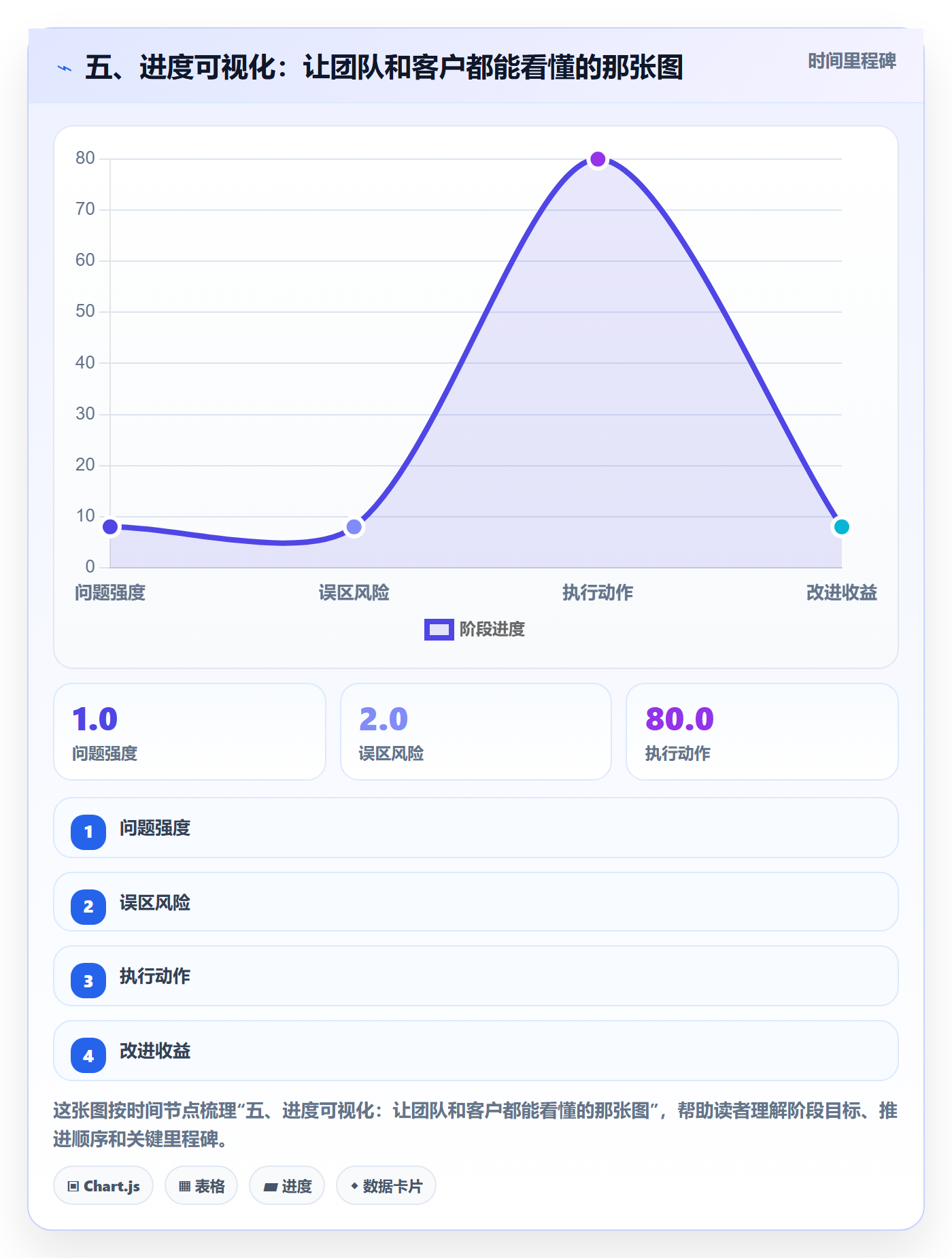952x1258 pixels.
Task: Click the grid icon in the 表格 tag
Action: (x=185, y=1187)
